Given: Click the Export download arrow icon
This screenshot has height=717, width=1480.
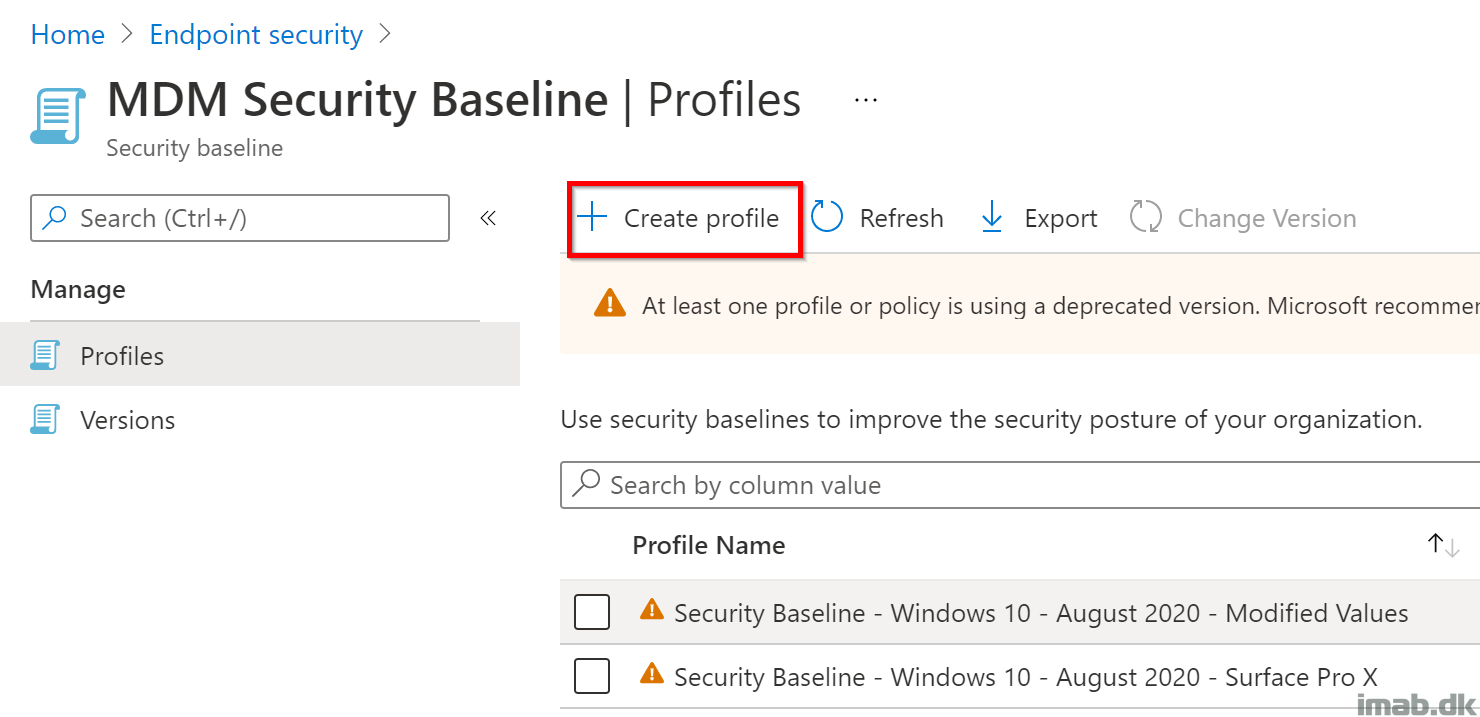Looking at the screenshot, I should [991, 217].
